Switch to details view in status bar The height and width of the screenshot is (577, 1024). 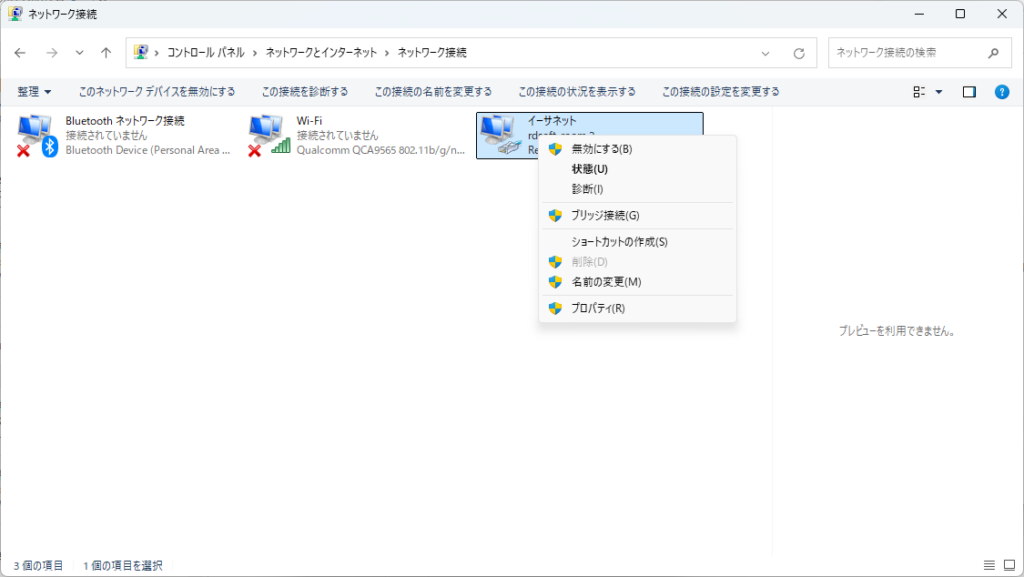tap(989, 566)
